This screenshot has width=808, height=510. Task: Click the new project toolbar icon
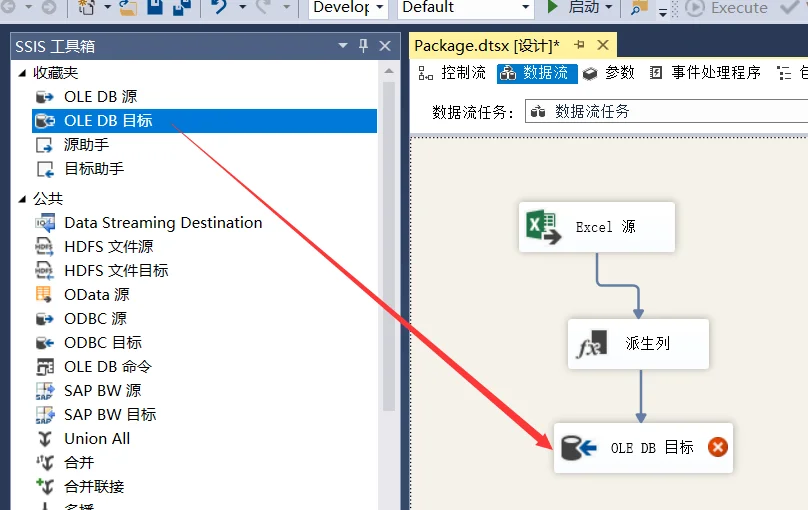tap(86, 7)
